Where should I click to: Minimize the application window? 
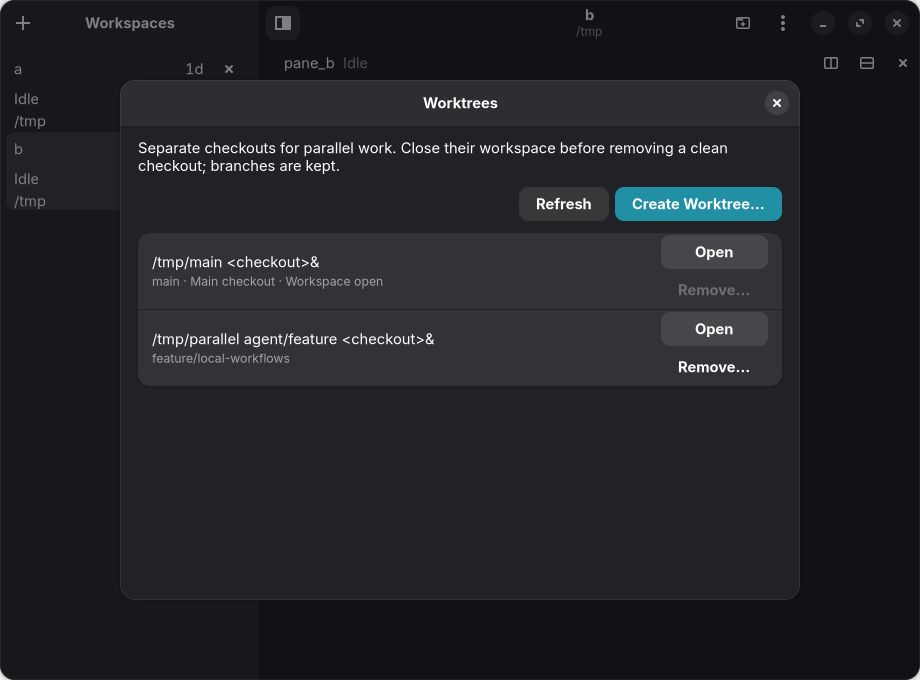point(823,23)
